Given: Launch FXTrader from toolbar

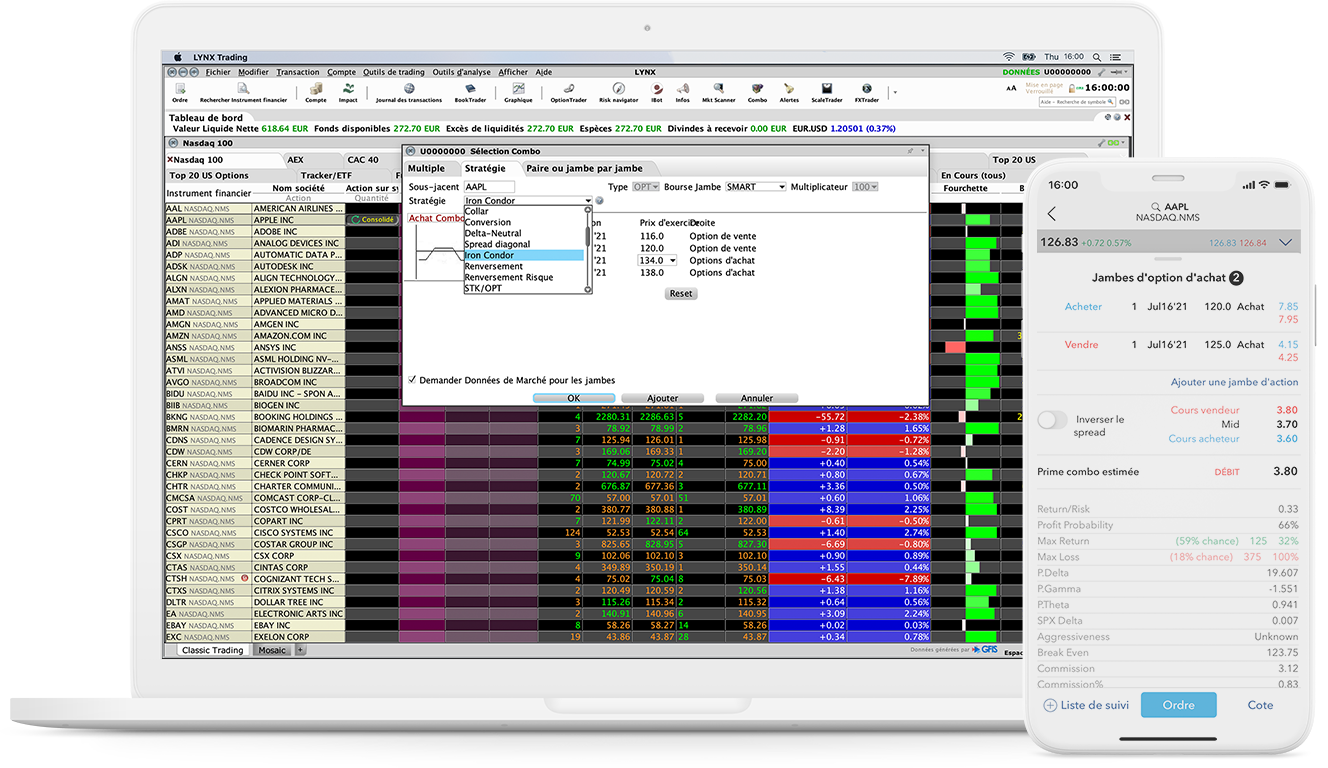Looking at the screenshot, I should pyautogui.click(x=866, y=92).
